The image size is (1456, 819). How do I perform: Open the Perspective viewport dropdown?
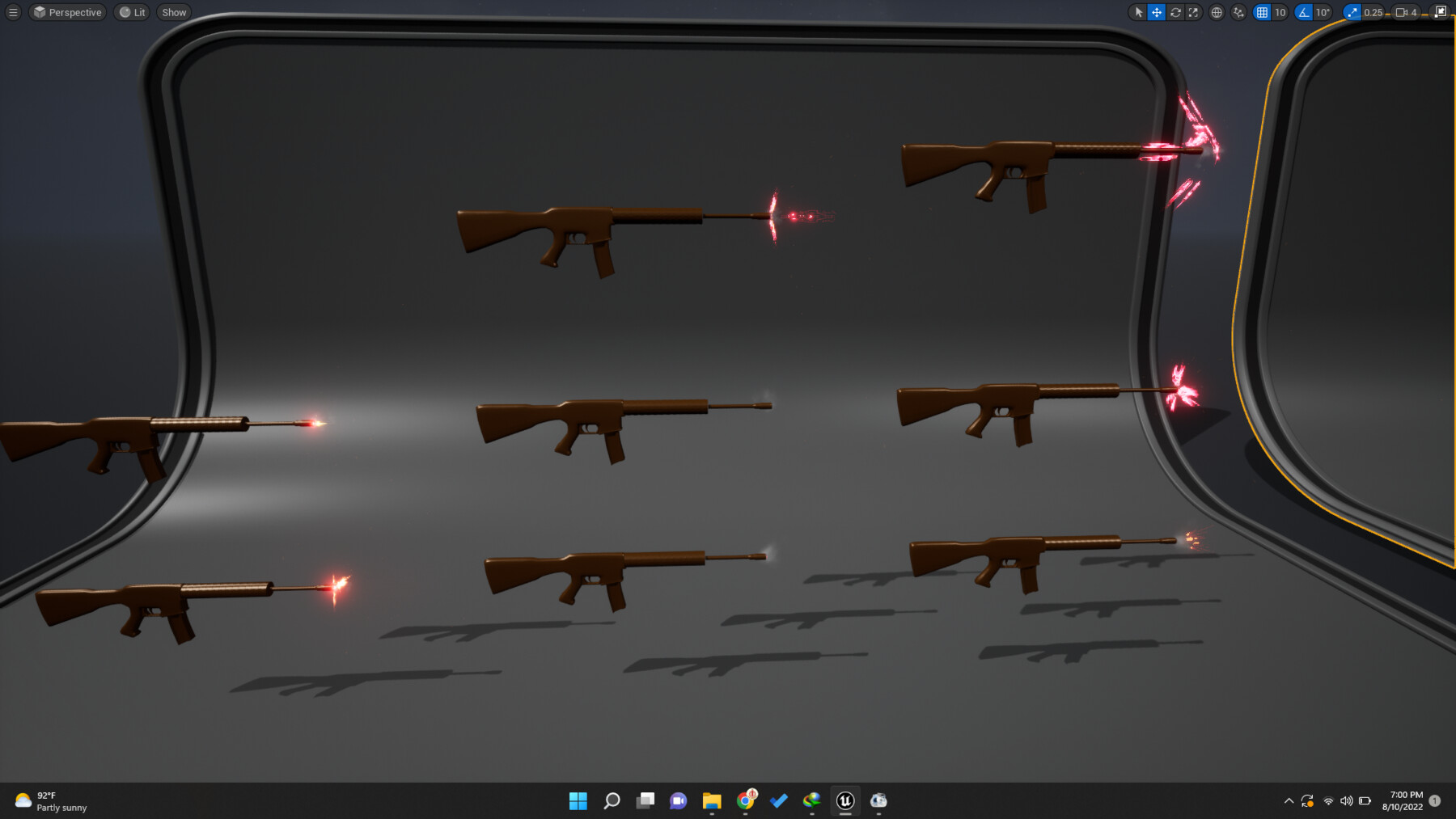click(67, 12)
